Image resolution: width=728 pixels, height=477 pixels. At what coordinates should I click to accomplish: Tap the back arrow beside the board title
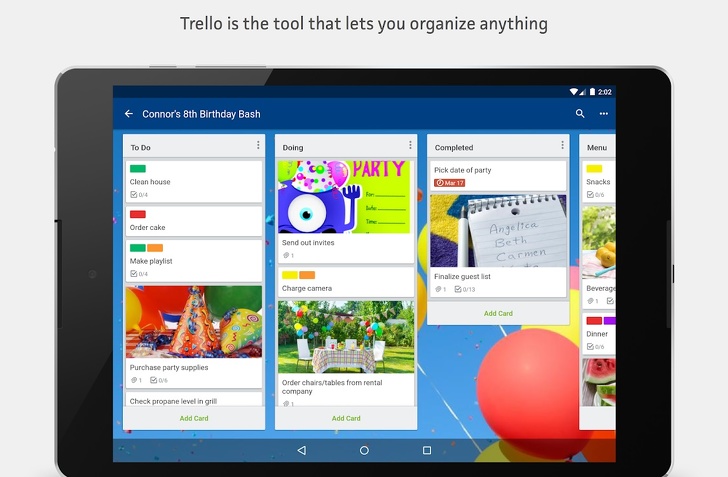[x=129, y=114]
